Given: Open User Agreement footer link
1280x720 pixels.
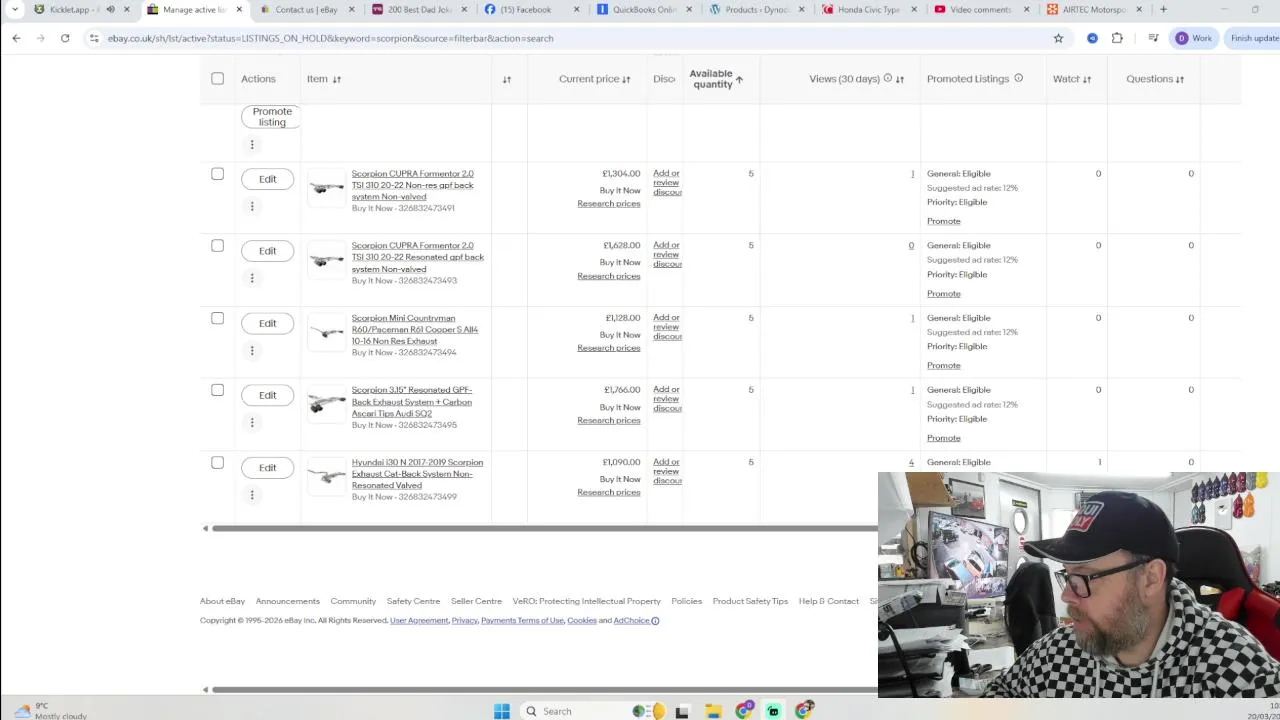Looking at the screenshot, I should [x=419, y=621].
